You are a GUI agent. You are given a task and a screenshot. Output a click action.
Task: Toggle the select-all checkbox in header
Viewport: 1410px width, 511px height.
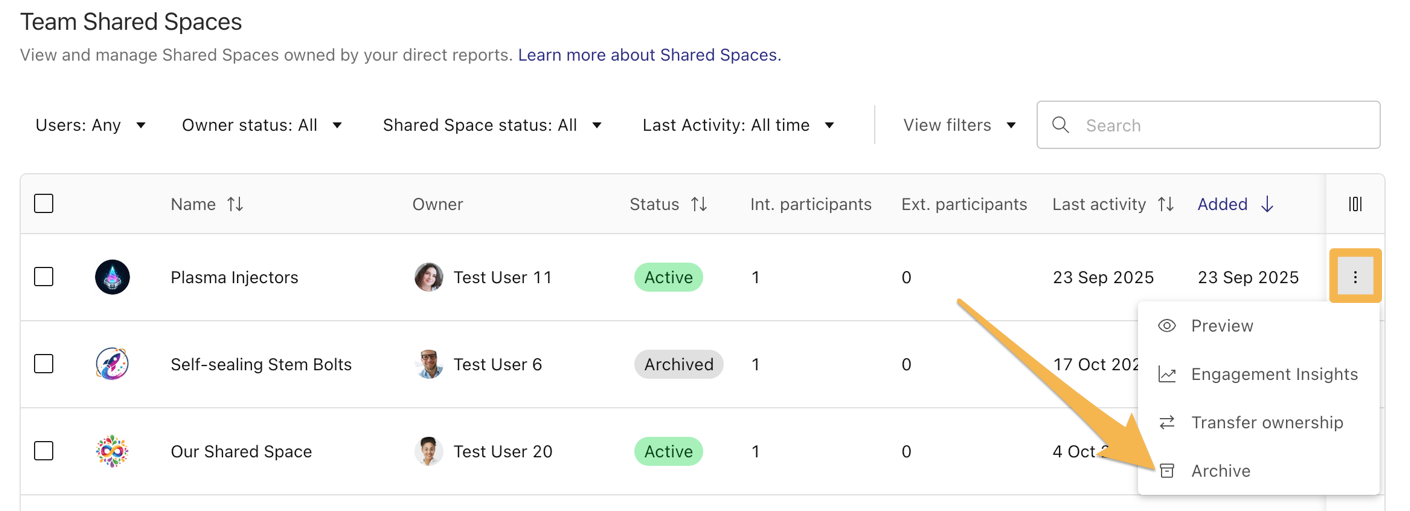tap(44, 204)
